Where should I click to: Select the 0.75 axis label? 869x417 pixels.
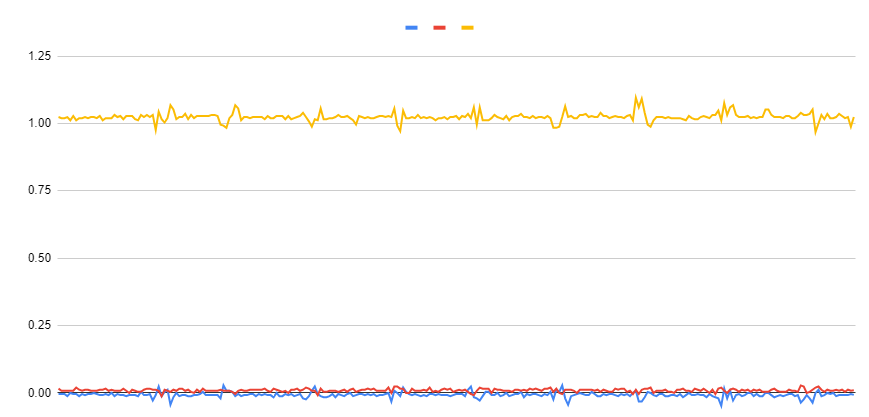40,190
